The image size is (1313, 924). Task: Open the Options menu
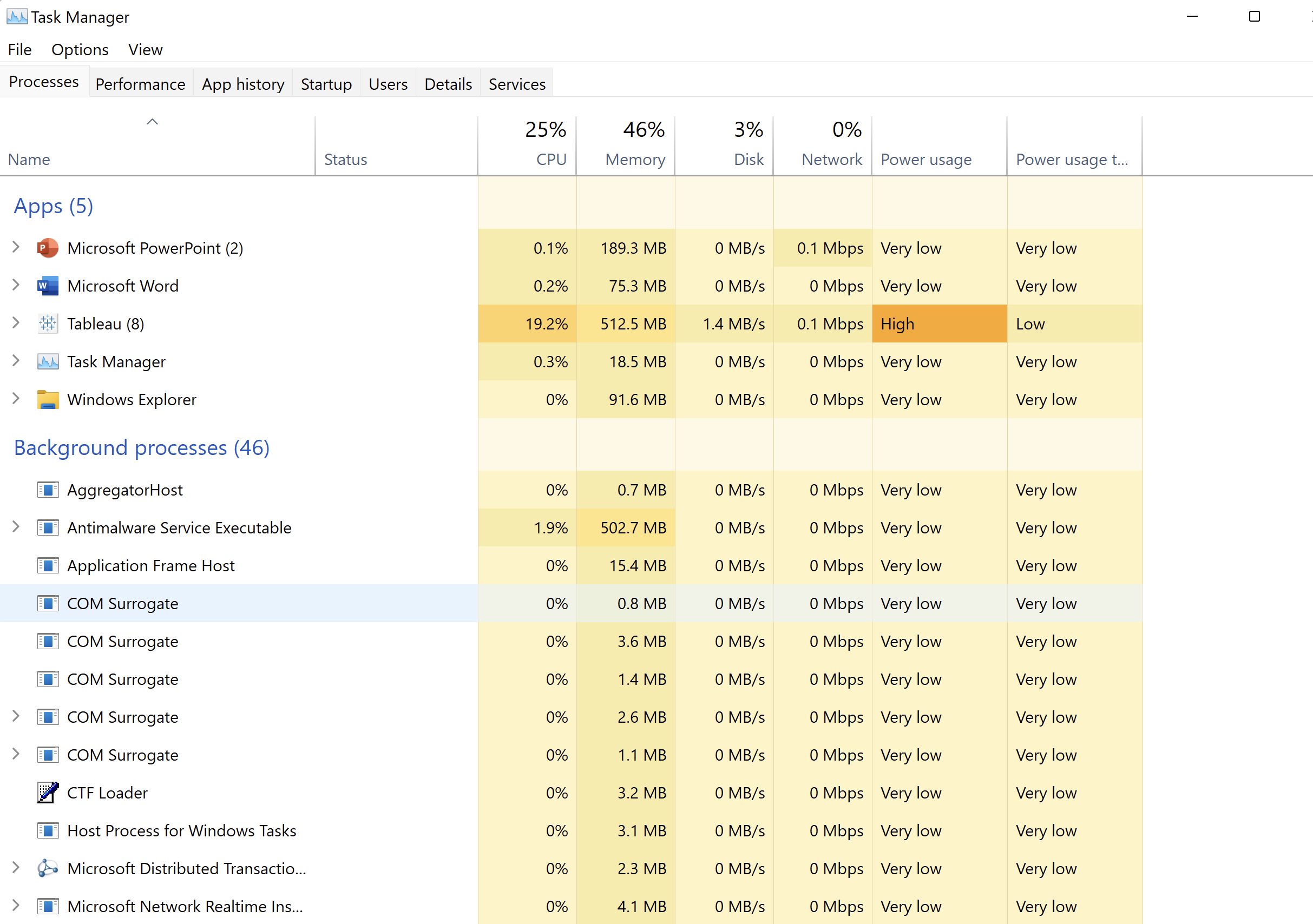tap(80, 50)
